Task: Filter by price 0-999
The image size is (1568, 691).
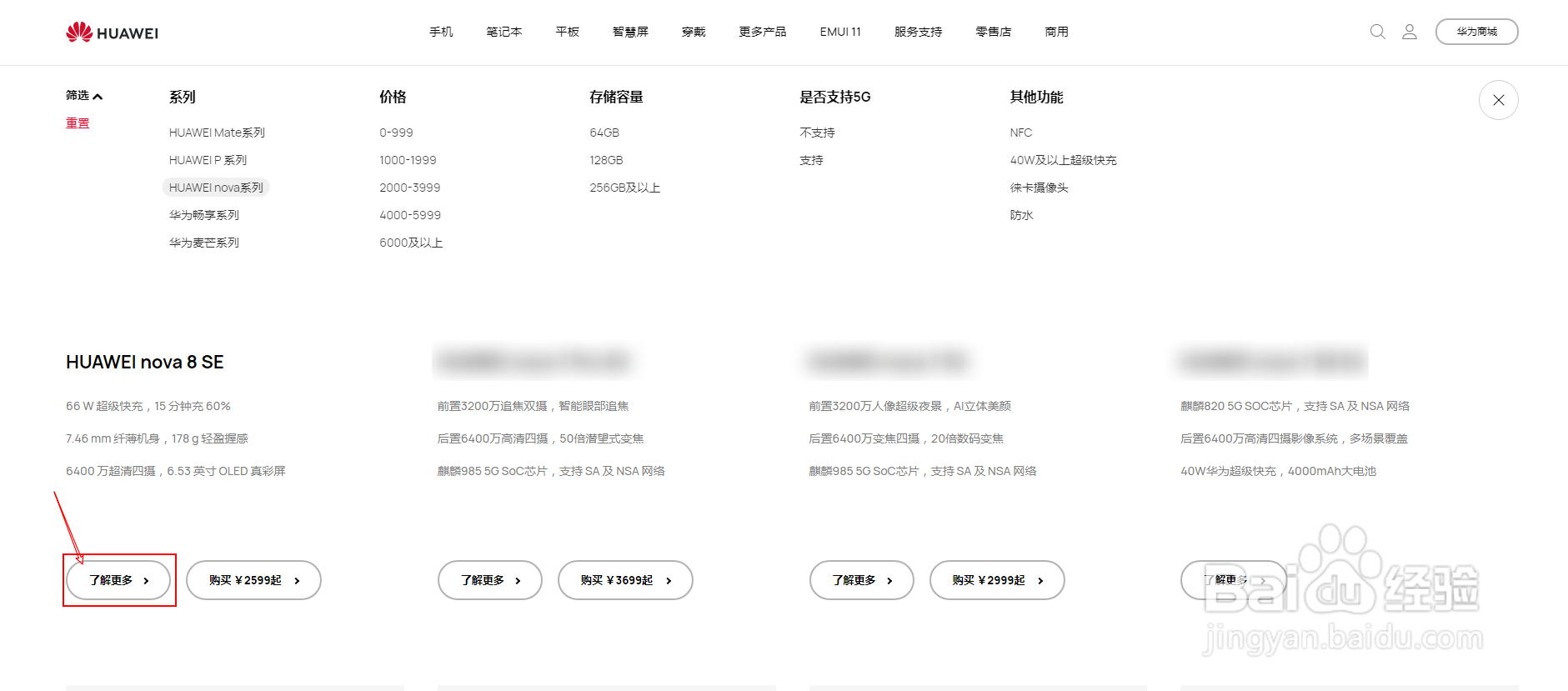Action: point(396,133)
